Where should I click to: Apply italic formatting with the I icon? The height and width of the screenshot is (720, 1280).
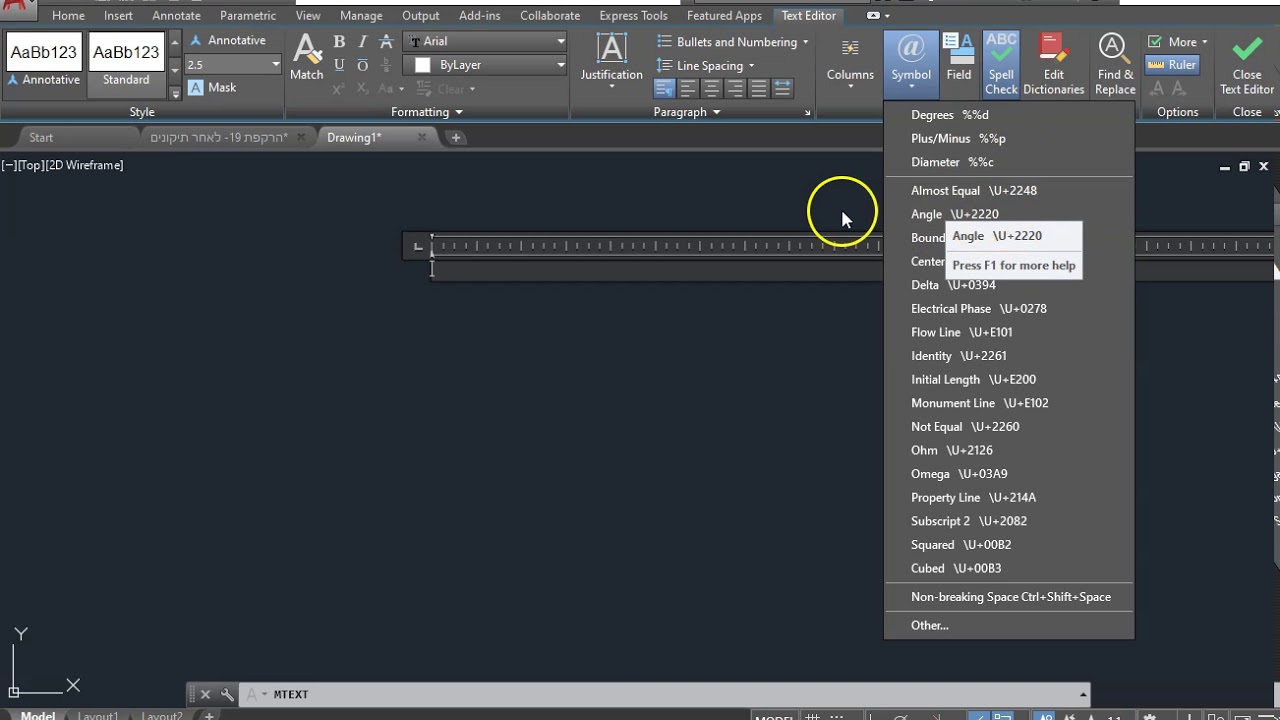362,41
